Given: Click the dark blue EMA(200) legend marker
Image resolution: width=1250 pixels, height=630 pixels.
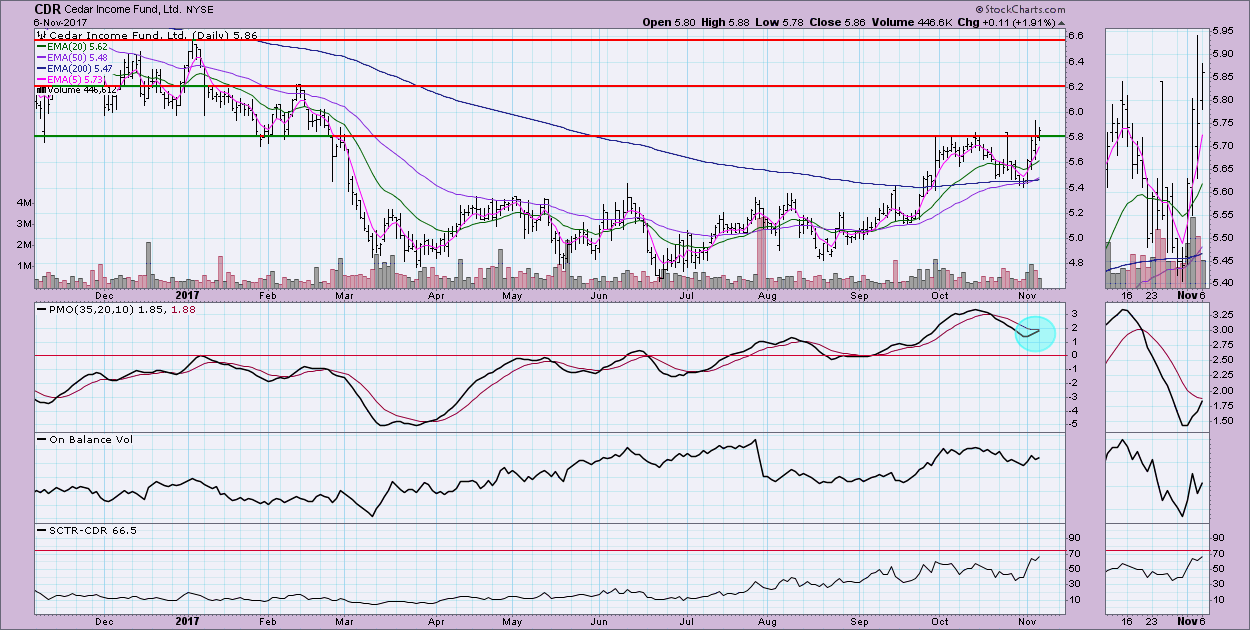Looking at the screenshot, I should pos(40,68).
